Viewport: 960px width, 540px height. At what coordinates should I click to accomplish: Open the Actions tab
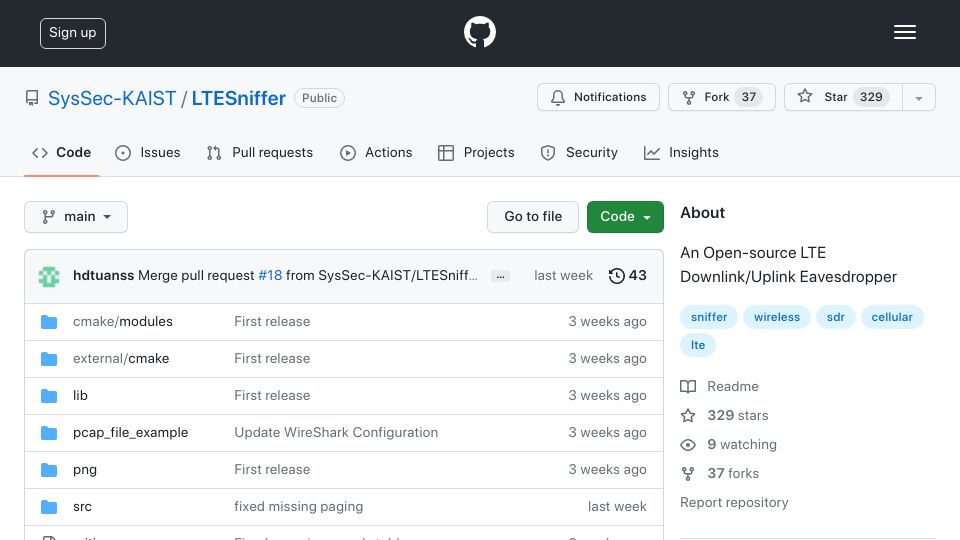pyautogui.click(x=376, y=152)
